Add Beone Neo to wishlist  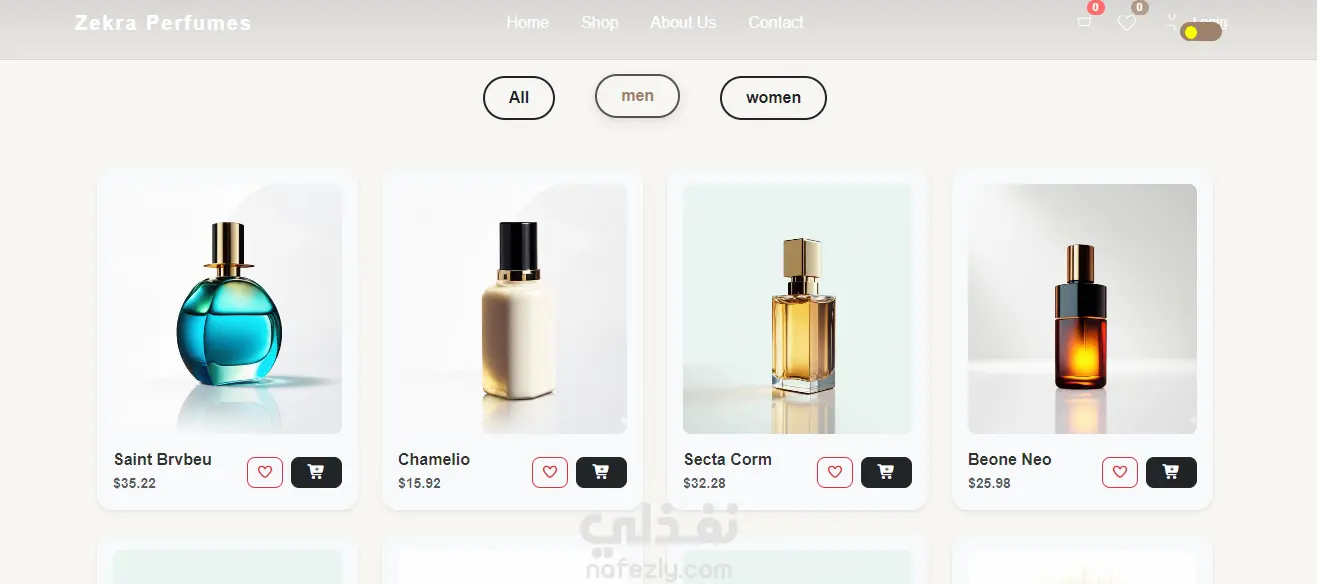1120,472
